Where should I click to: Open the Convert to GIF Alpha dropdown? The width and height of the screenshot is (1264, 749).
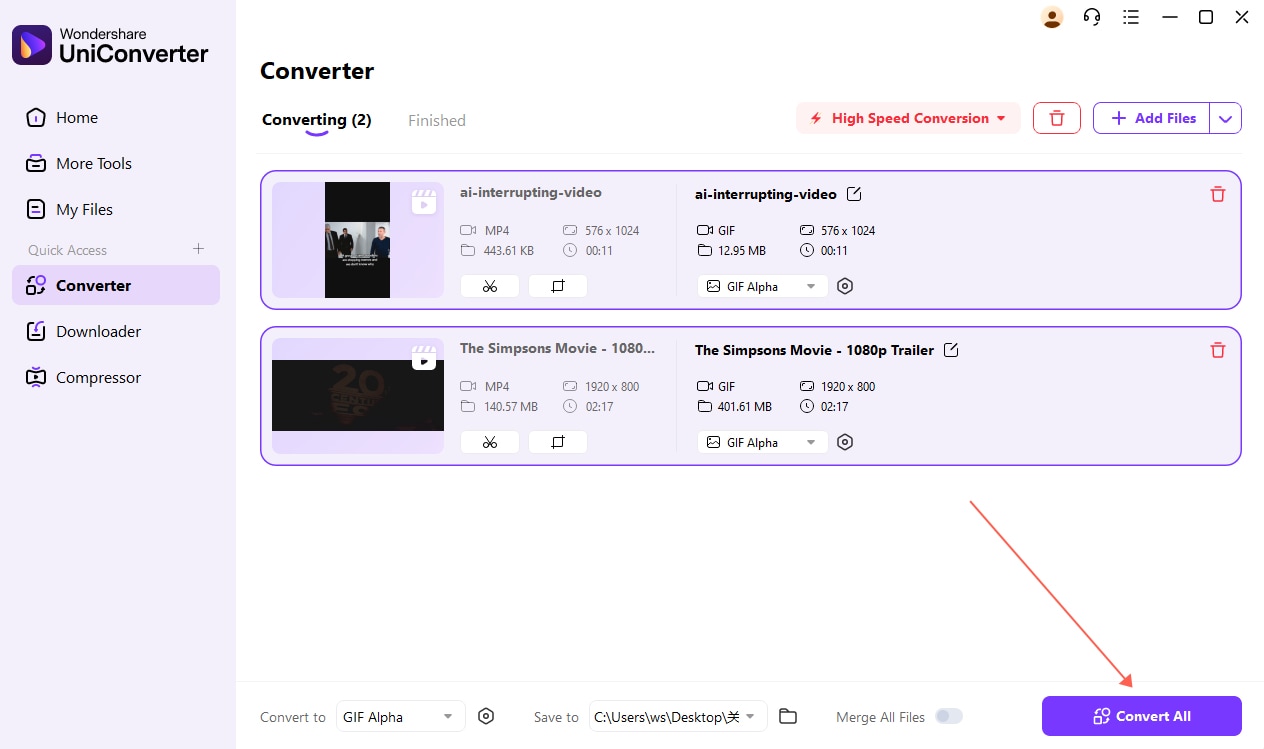click(x=400, y=716)
